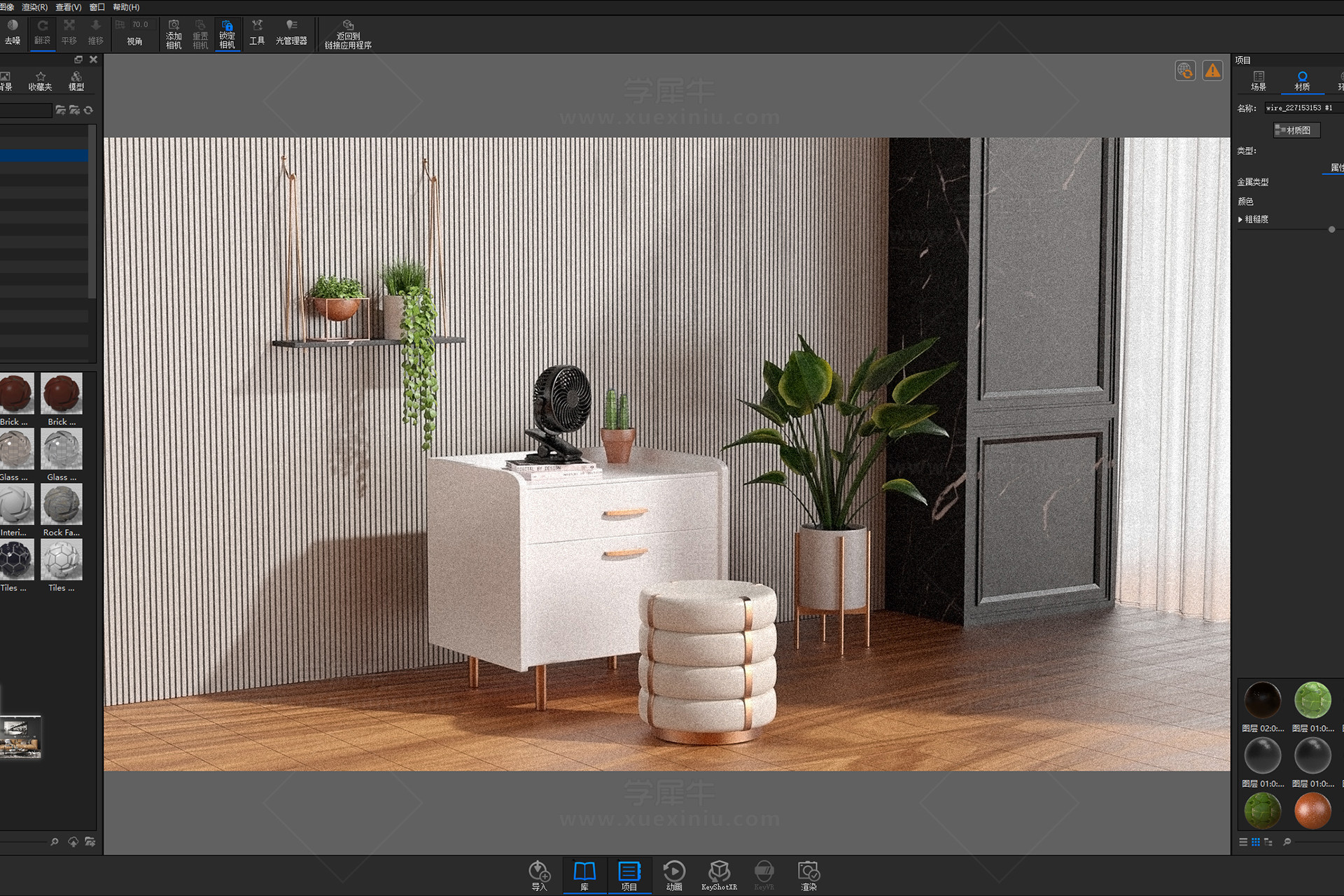Image resolution: width=1344 pixels, height=896 pixels.
Task: Select the dark Tiles texture thumbnail
Action: pyautogui.click(x=15, y=559)
